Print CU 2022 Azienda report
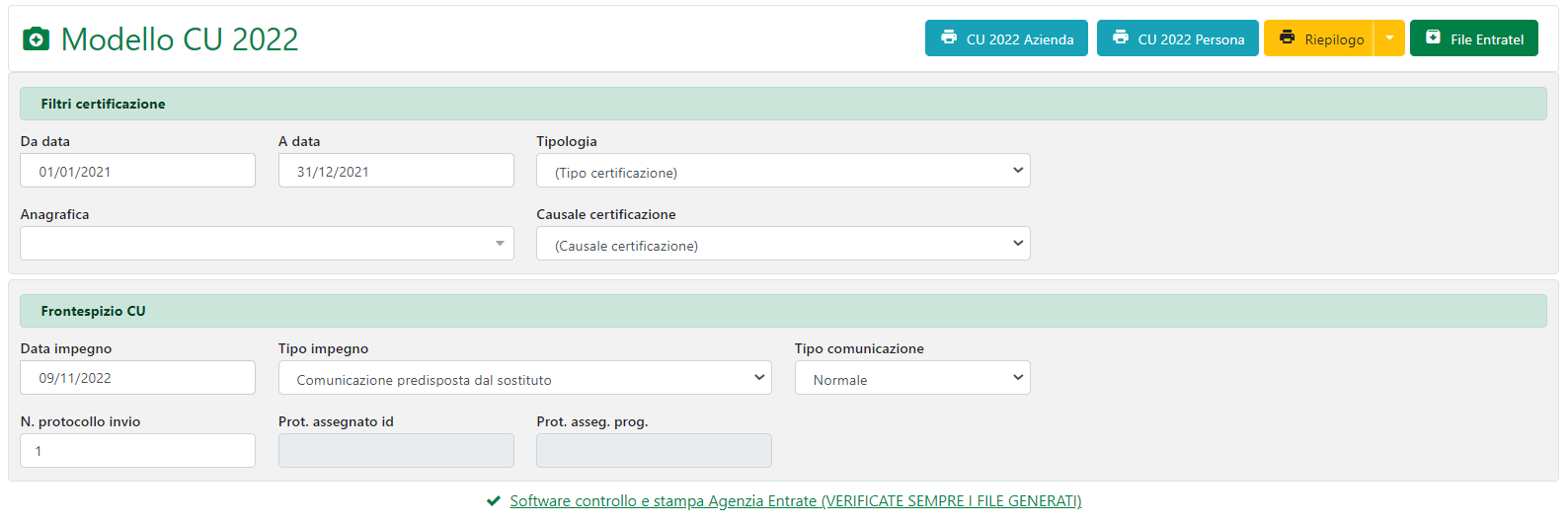The image size is (1568, 524). coord(1006,38)
